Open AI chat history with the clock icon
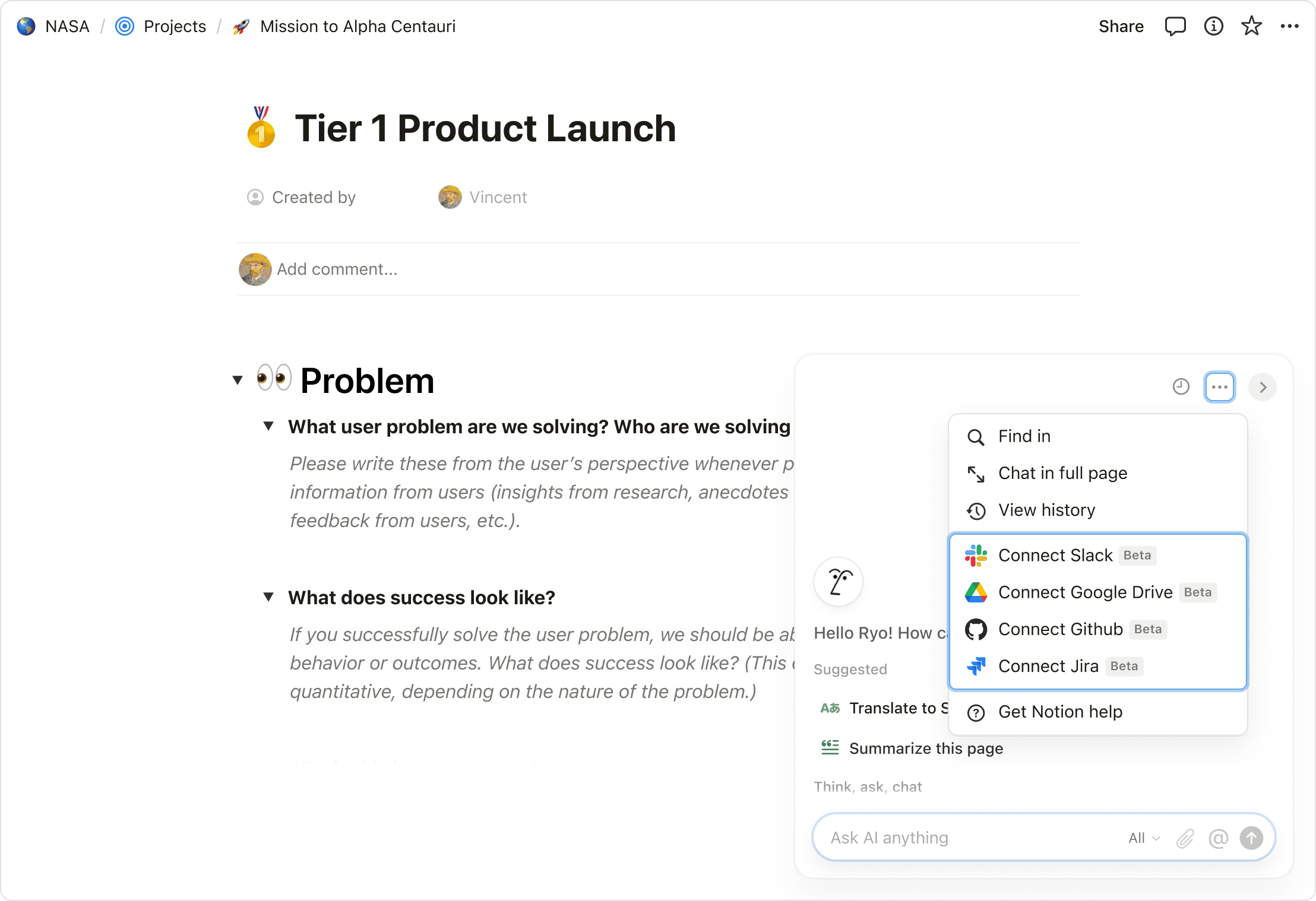 click(1181, 387)
